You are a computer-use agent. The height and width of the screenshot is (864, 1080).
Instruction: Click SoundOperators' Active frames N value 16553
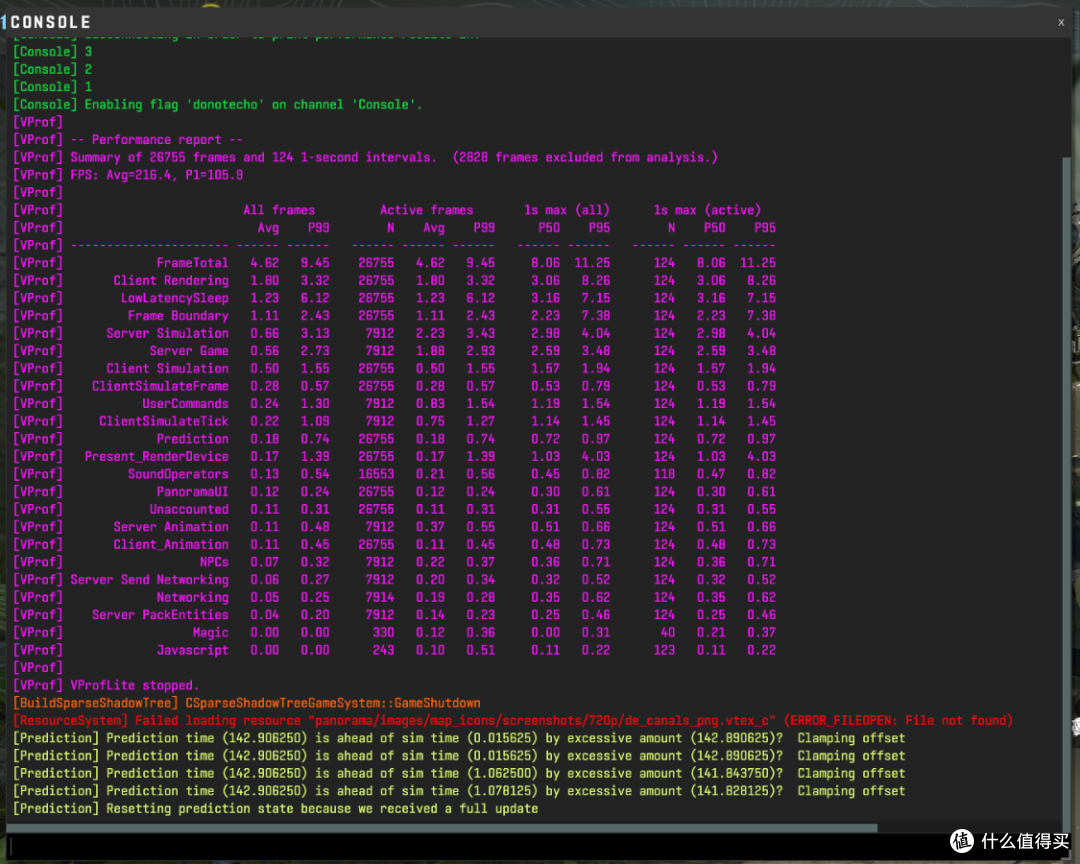(x=376, y=474)
